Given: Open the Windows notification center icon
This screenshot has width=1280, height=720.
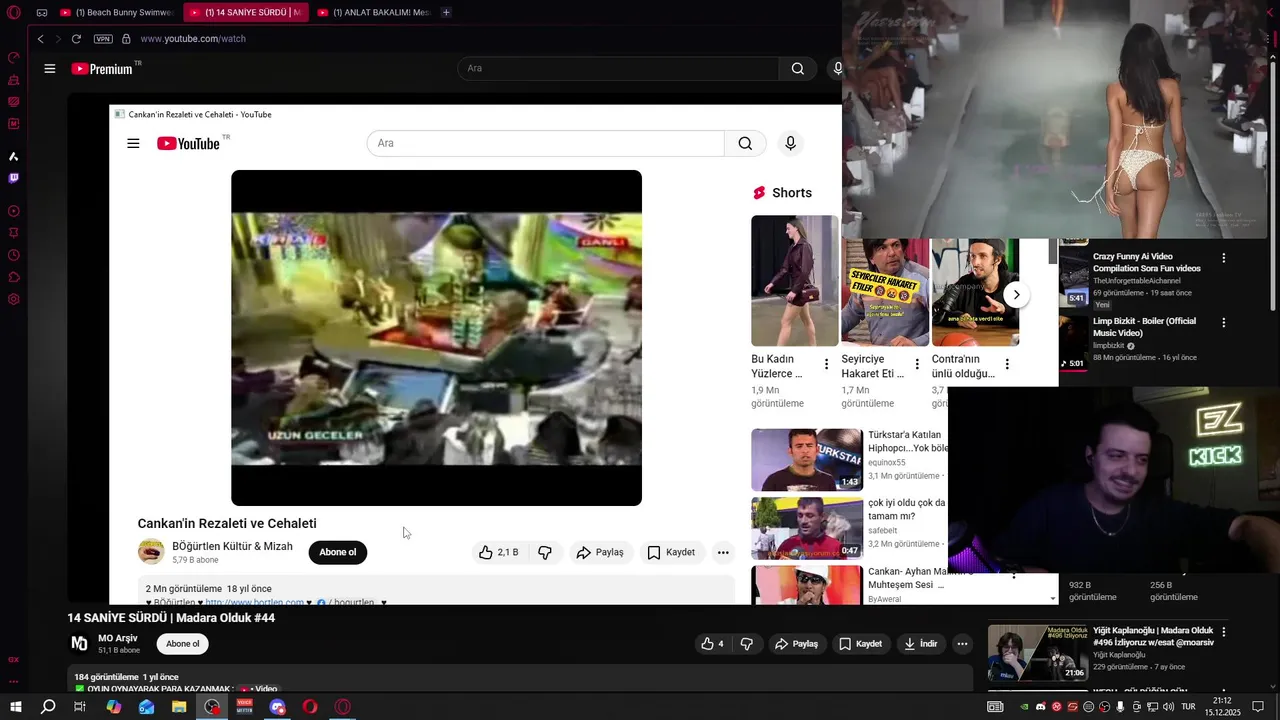Looking at the screenshot, I should [x=1259, y=707].
